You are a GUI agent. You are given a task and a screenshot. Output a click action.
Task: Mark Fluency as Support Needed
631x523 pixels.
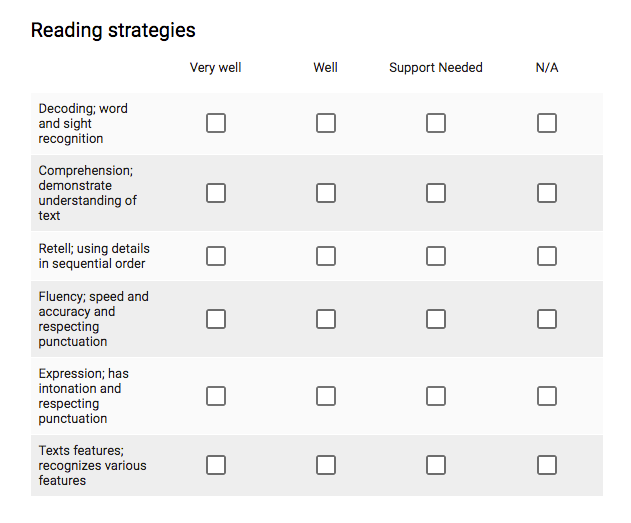pos(436,319)
